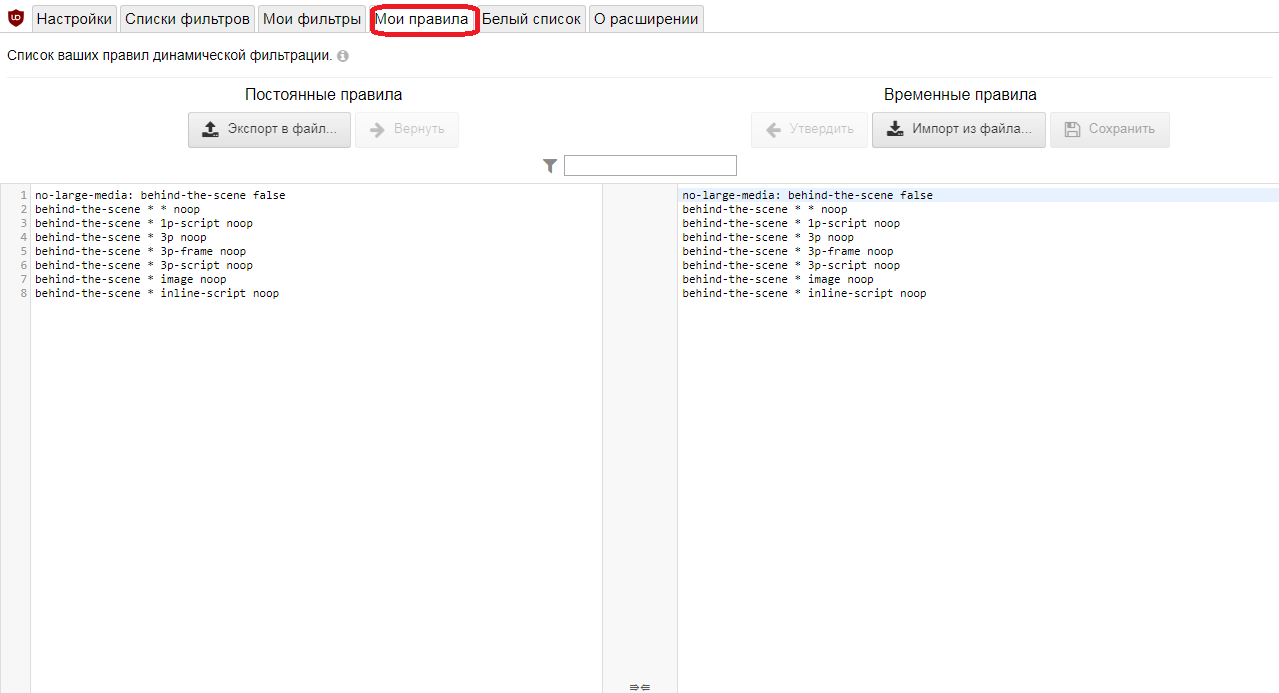The height and width of the screenshot is (693, 1279).
Task: Click the Вернуть revert button
Action: [406, 129]
